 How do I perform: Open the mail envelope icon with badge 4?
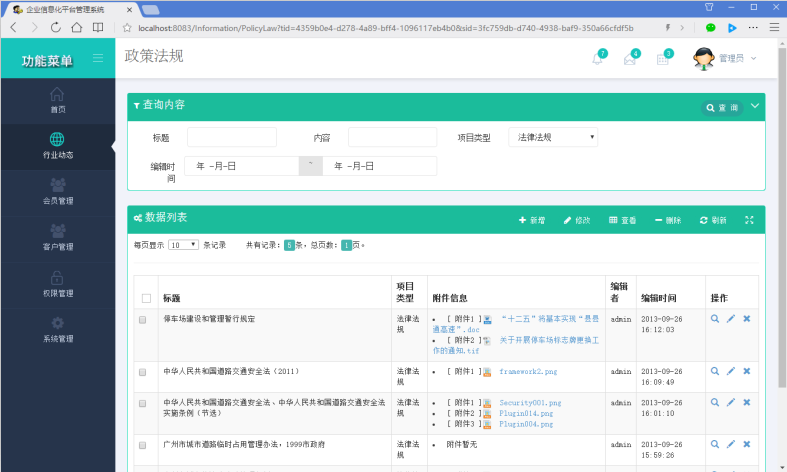(630, 59)
